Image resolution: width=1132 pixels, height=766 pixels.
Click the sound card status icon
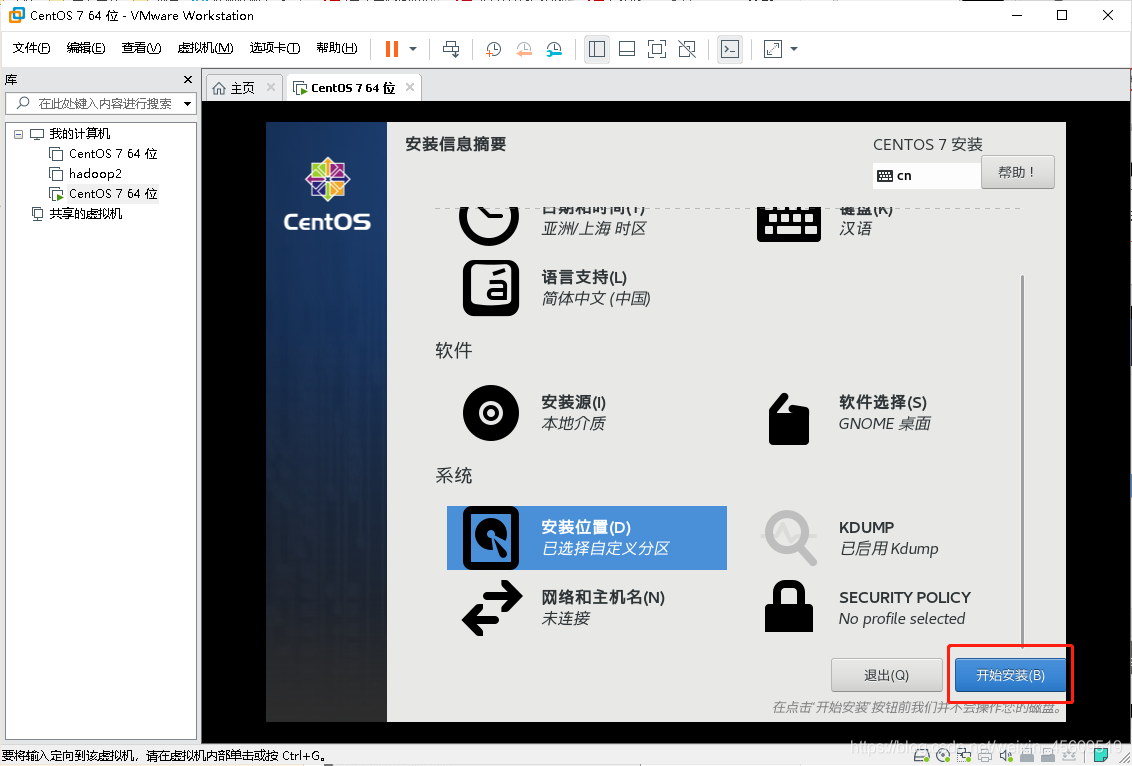click(x=1007, y=756)
